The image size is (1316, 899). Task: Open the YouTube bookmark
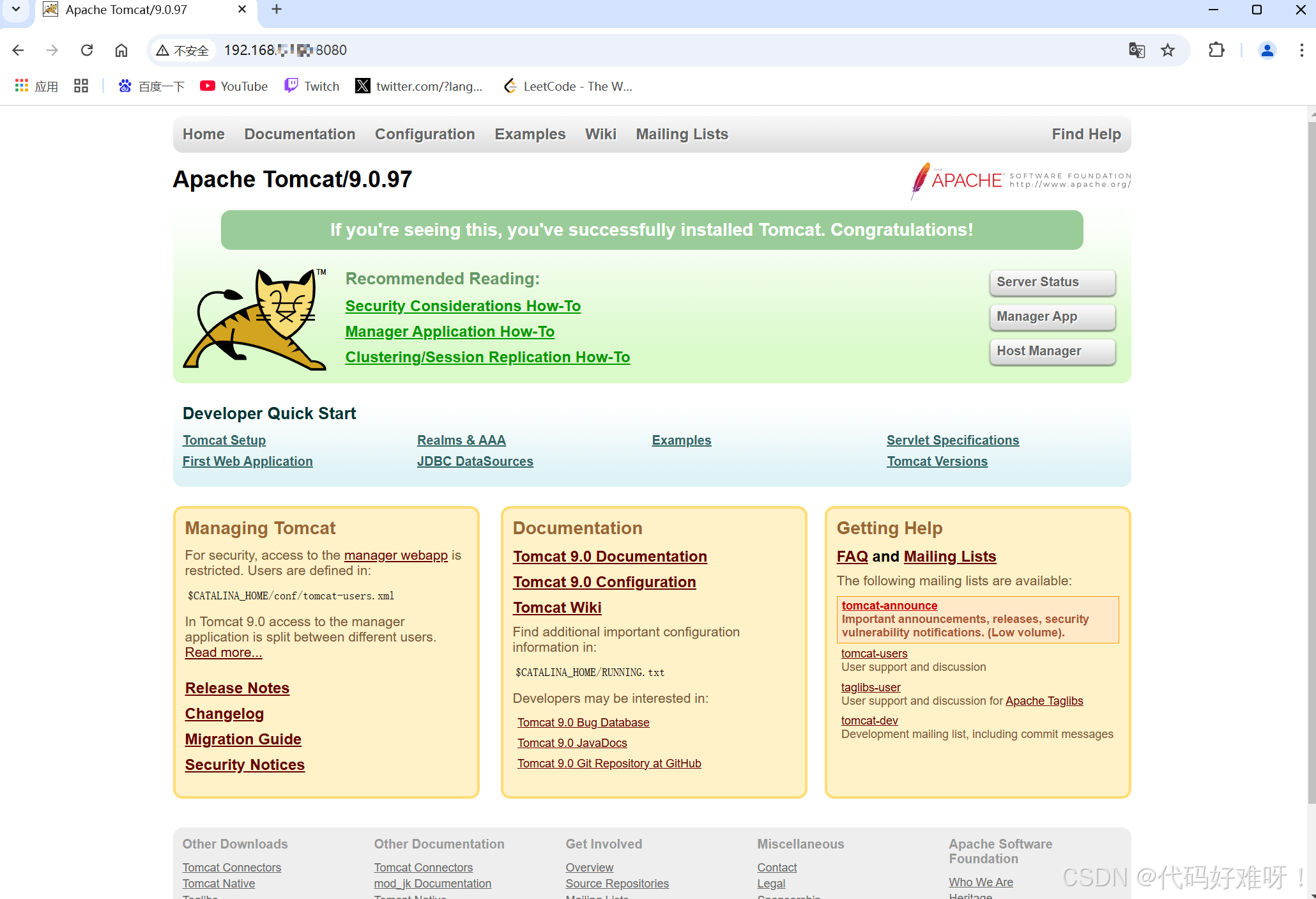click(234, 86)
